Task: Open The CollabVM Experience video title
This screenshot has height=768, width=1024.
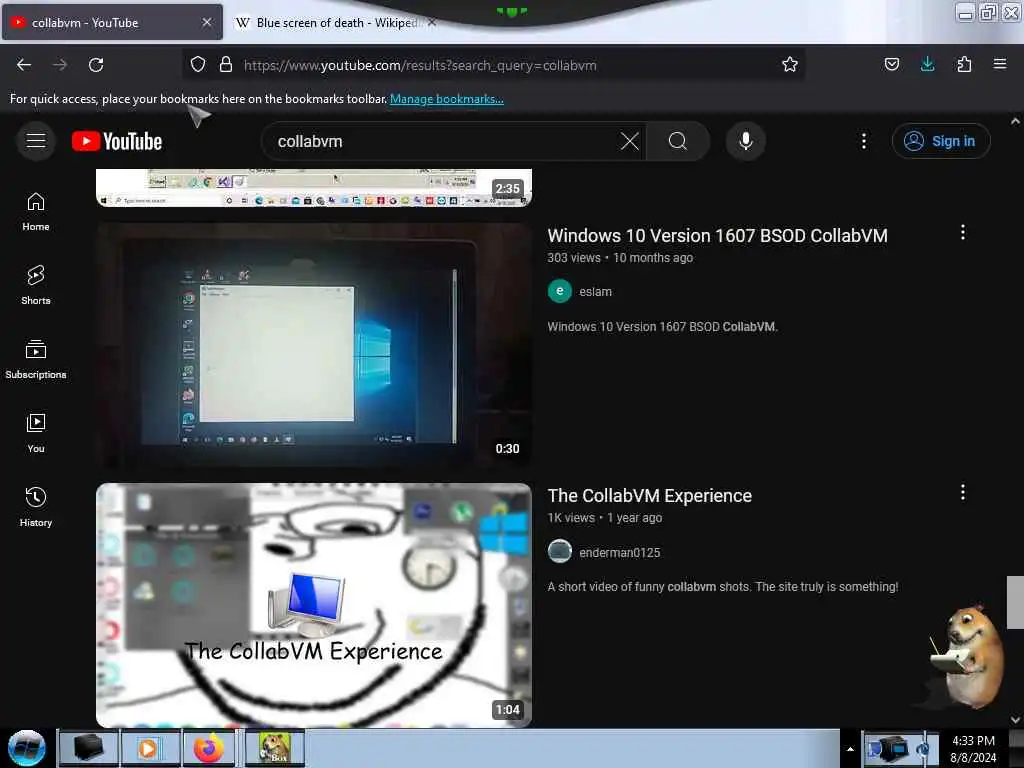Action: pos(649,496)
